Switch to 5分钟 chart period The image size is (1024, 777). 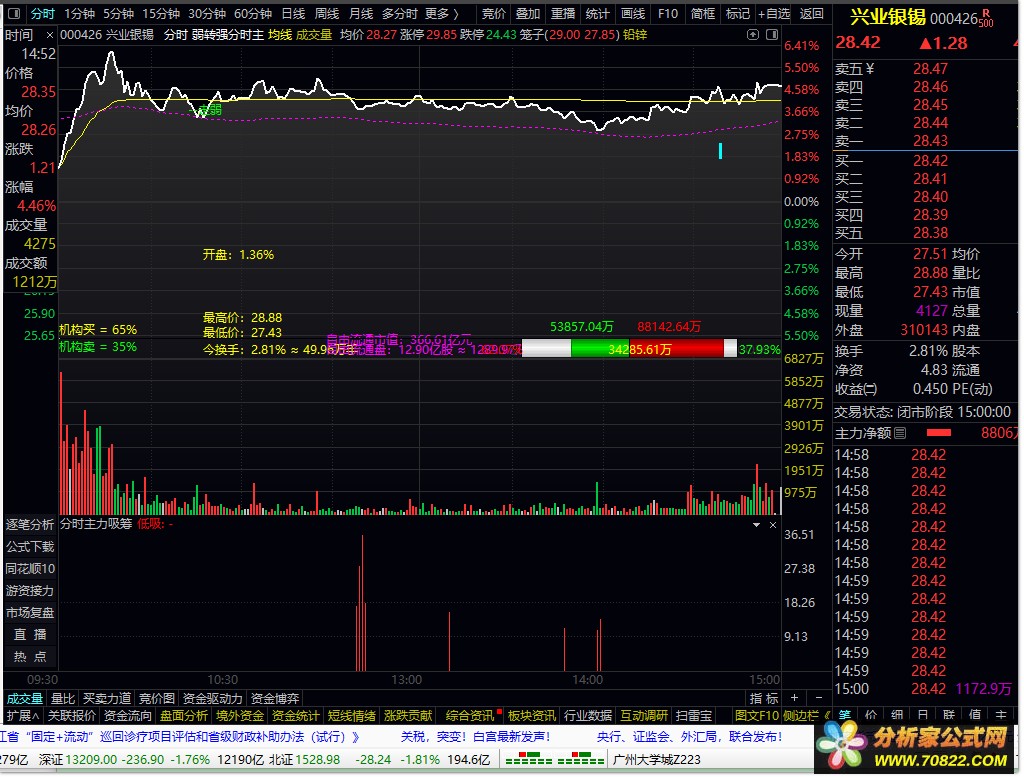tap(118, 14)
